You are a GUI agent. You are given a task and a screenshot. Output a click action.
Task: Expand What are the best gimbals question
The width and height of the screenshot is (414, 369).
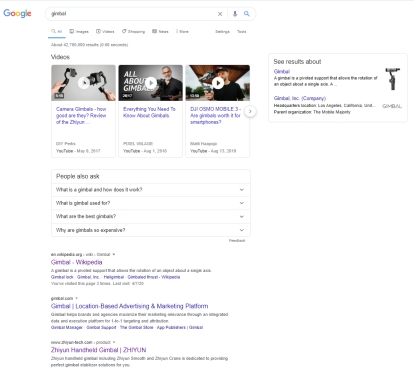(151, 216)
